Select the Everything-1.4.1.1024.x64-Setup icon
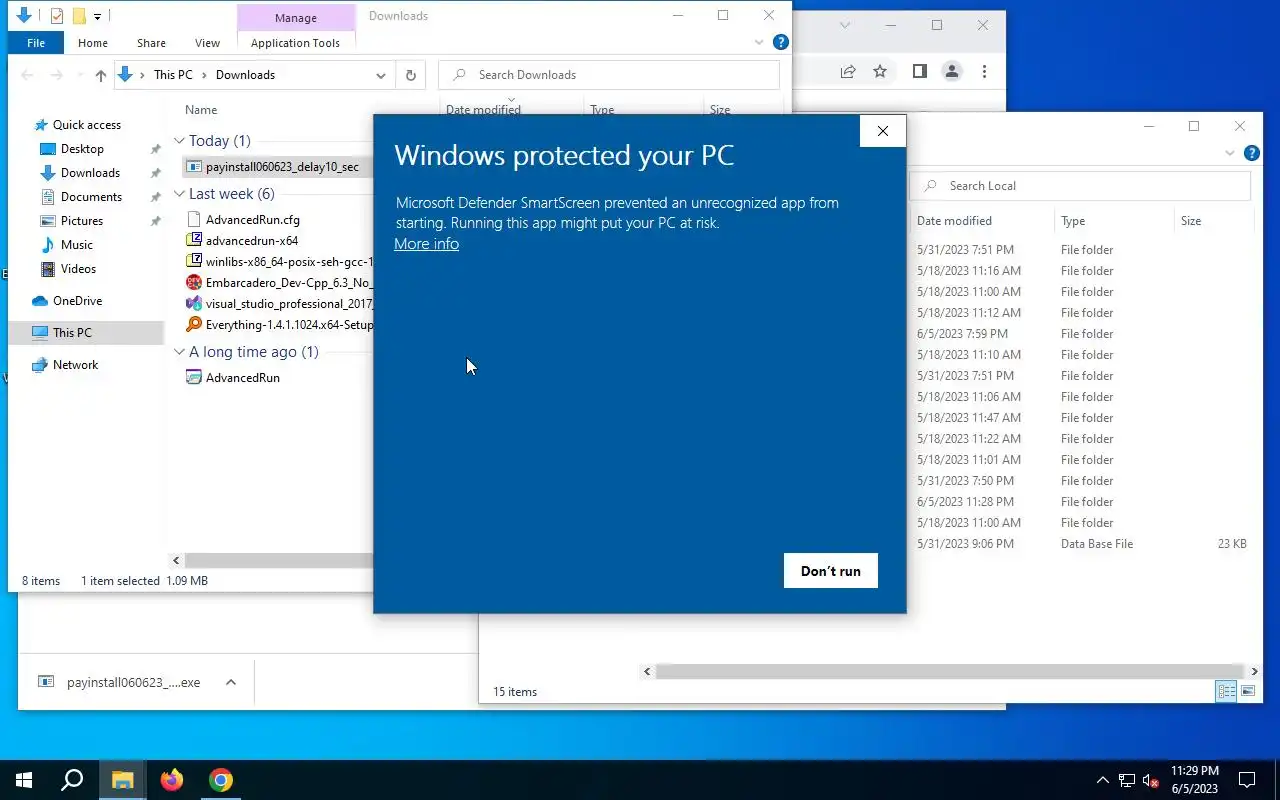Viewport: 1280px width, 800px height. click(x=194, y=325)
